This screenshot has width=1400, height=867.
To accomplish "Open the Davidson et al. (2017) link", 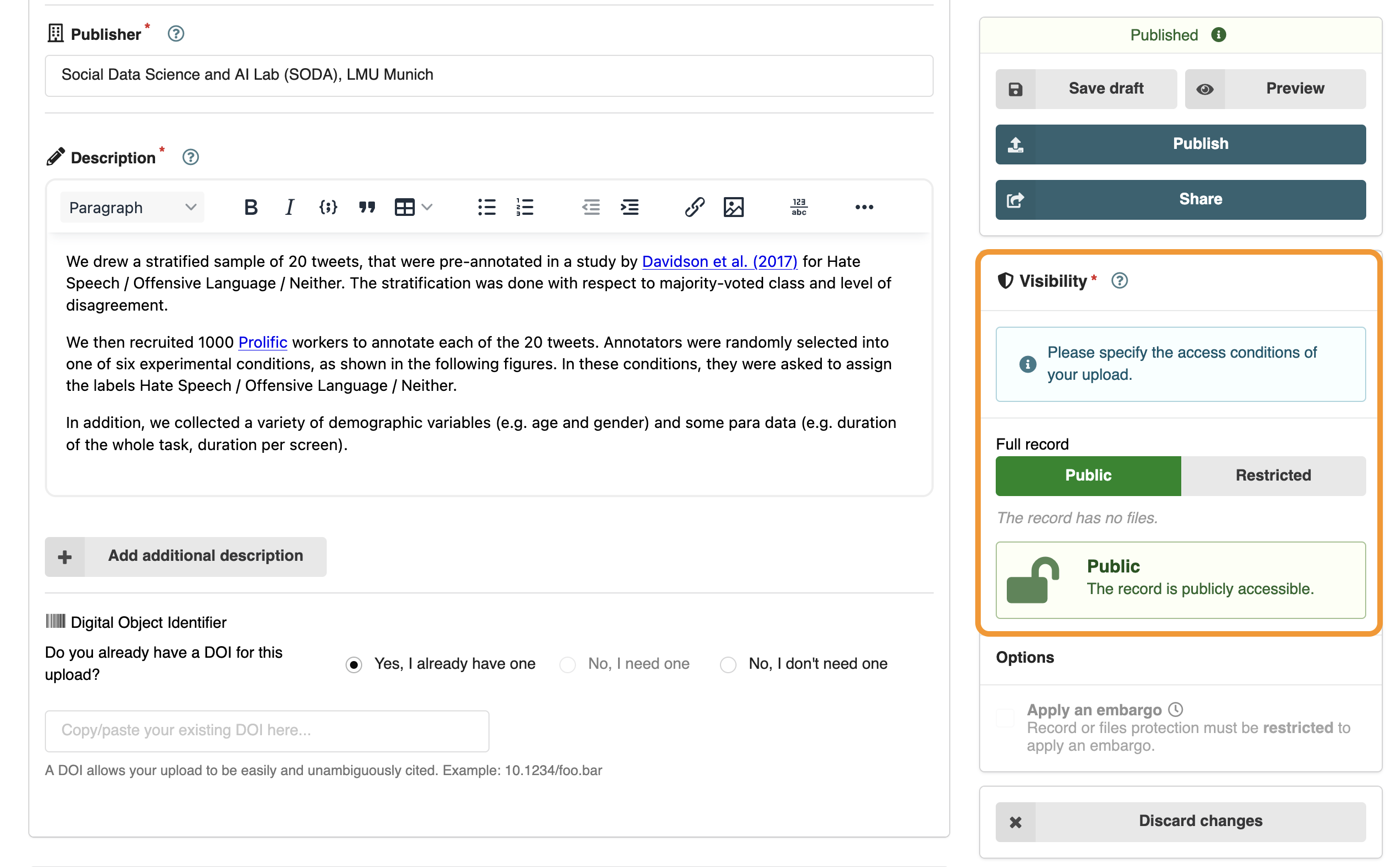I will 719,261.
